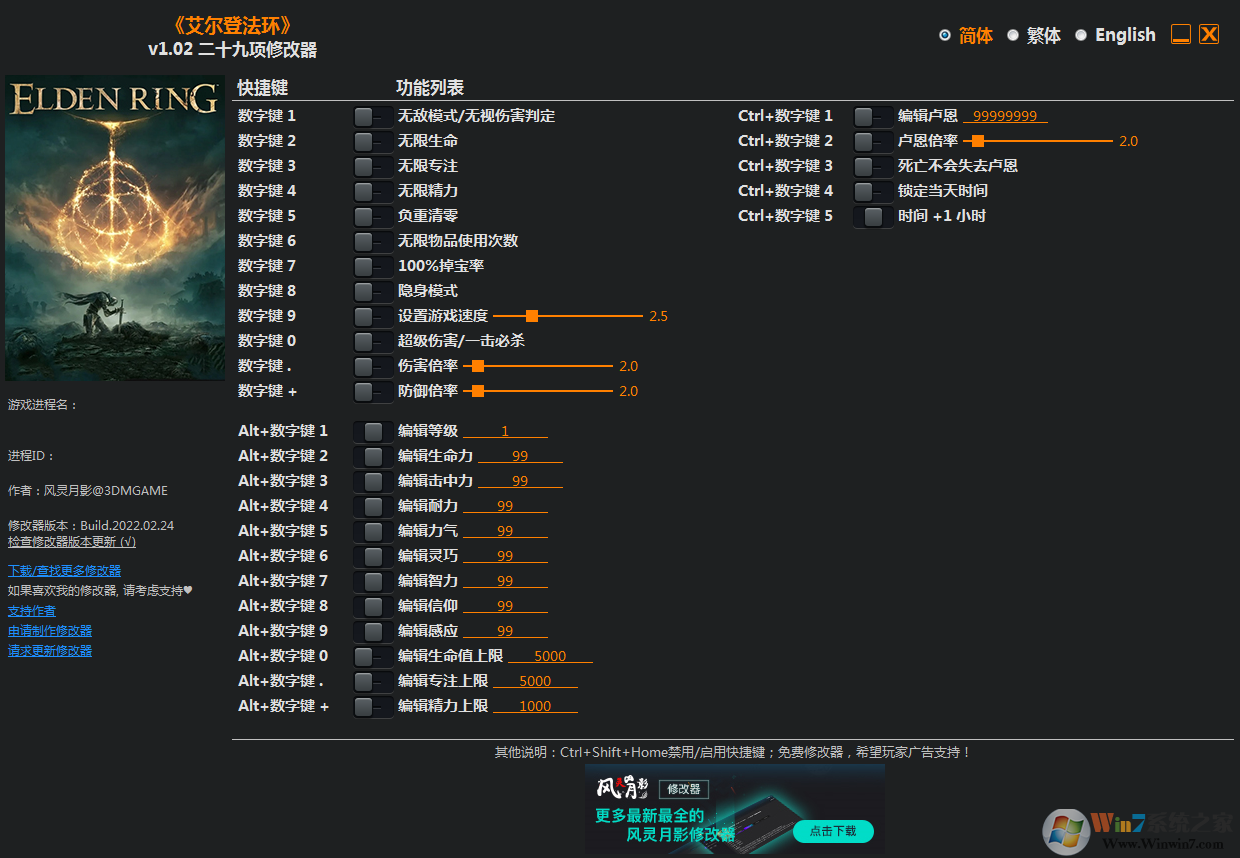The height and width of the screenshot is (858, 1240).
Task: Click the 编辑卢恩 value field showing 99999999
Action: coord(1003,115)
